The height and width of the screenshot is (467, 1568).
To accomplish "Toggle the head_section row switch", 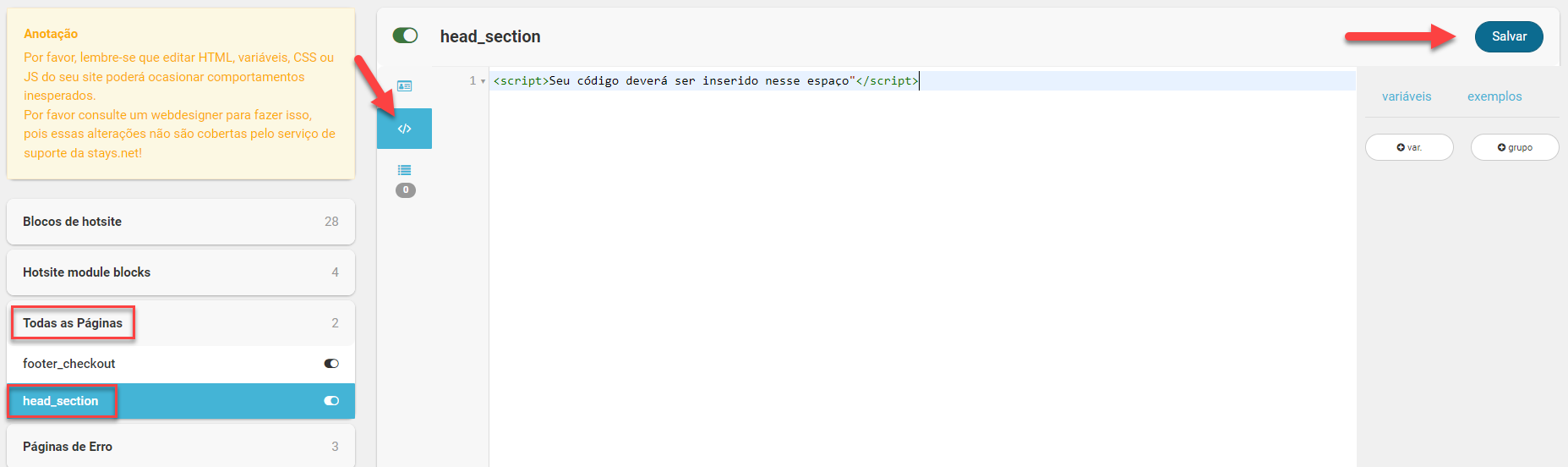I will point(331,401).
